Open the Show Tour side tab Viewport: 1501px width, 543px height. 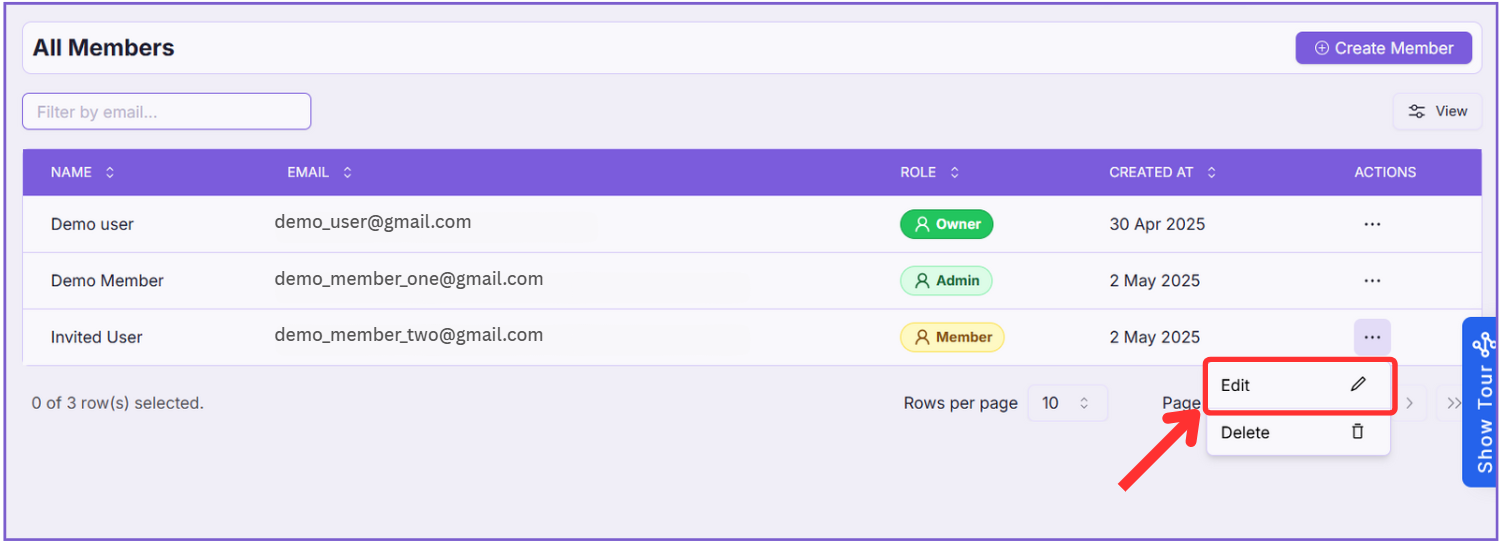click(x=1482, y=402)
